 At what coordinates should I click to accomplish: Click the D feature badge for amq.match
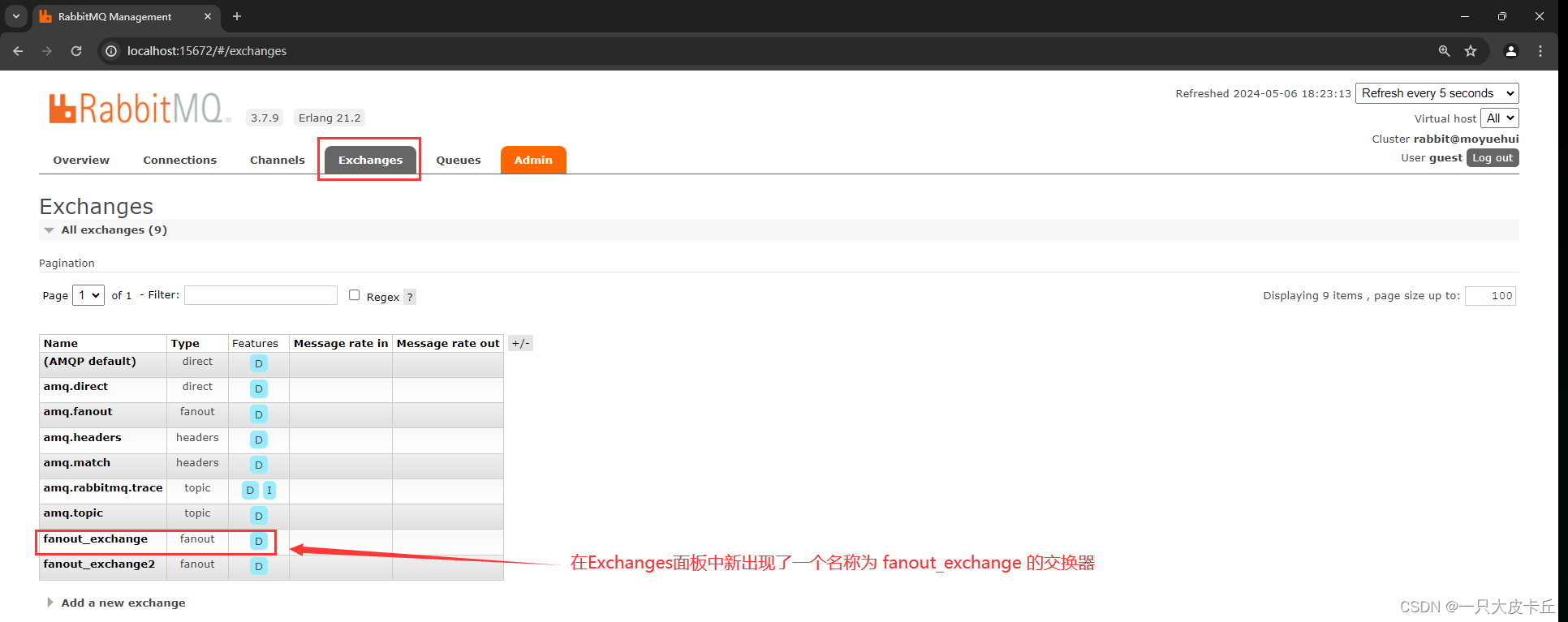259,465
